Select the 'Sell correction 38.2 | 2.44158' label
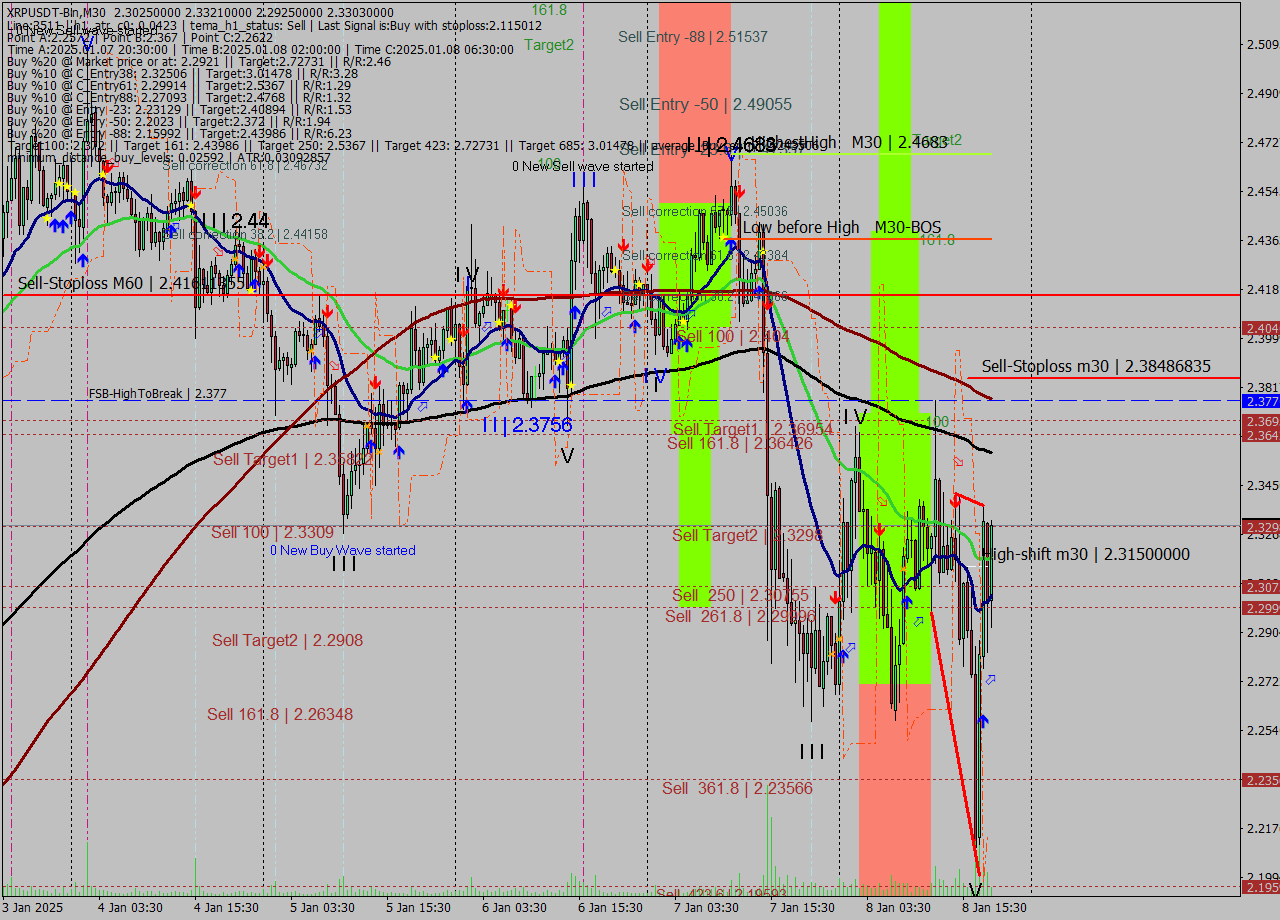 tap(246, 234)
